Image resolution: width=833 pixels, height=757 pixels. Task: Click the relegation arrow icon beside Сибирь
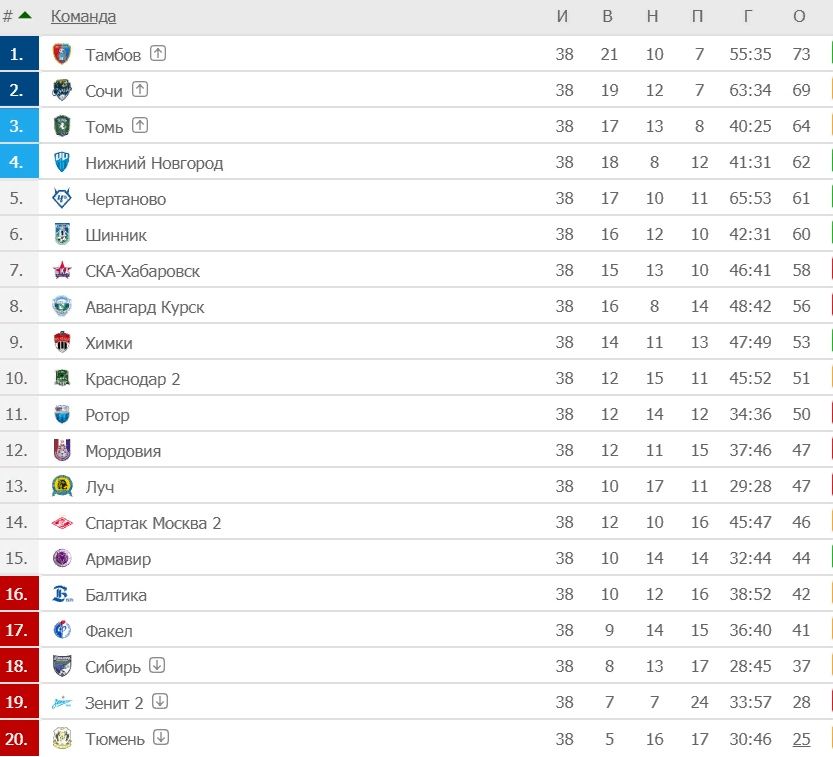click(157, 665)
